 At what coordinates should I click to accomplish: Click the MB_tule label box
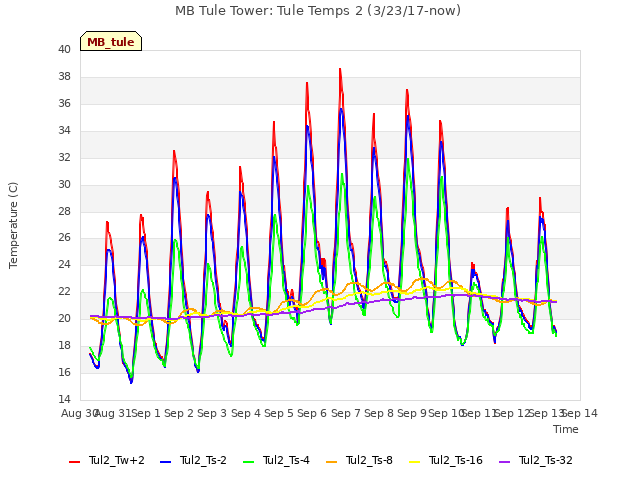click(x=111, y=41)
